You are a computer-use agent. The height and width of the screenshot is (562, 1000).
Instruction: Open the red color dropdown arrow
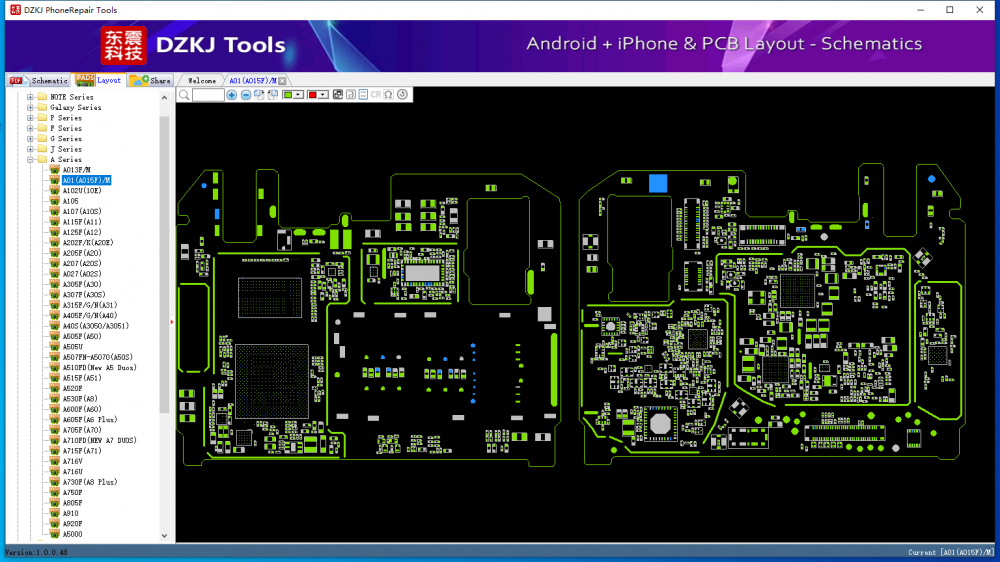[323, 95]
